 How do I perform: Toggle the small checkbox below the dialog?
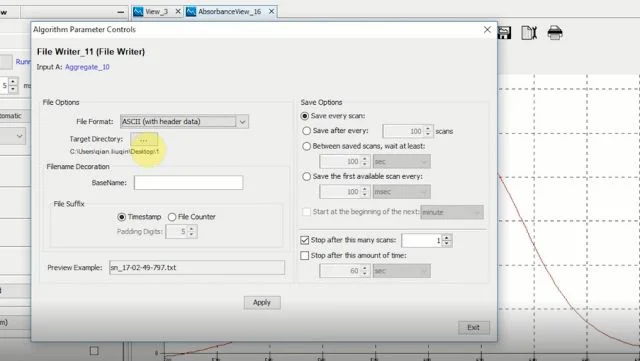[x=94, y=351]
